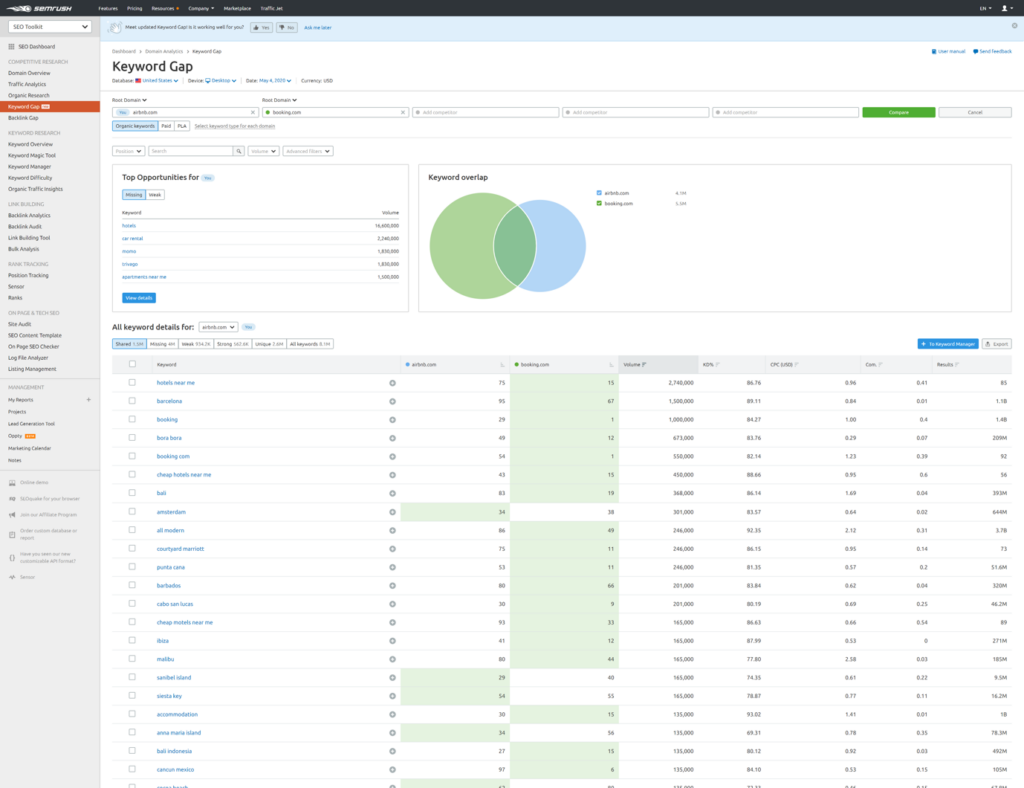
Task: Check the box for 'barcelona' row
Action: tap(132, 401)
